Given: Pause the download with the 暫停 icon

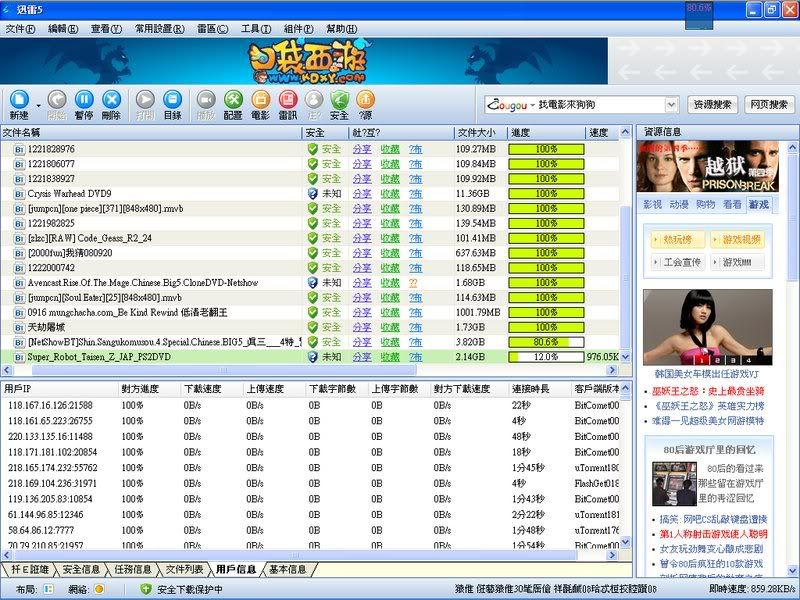Looking at the screenshot, I should click(84, 100).
